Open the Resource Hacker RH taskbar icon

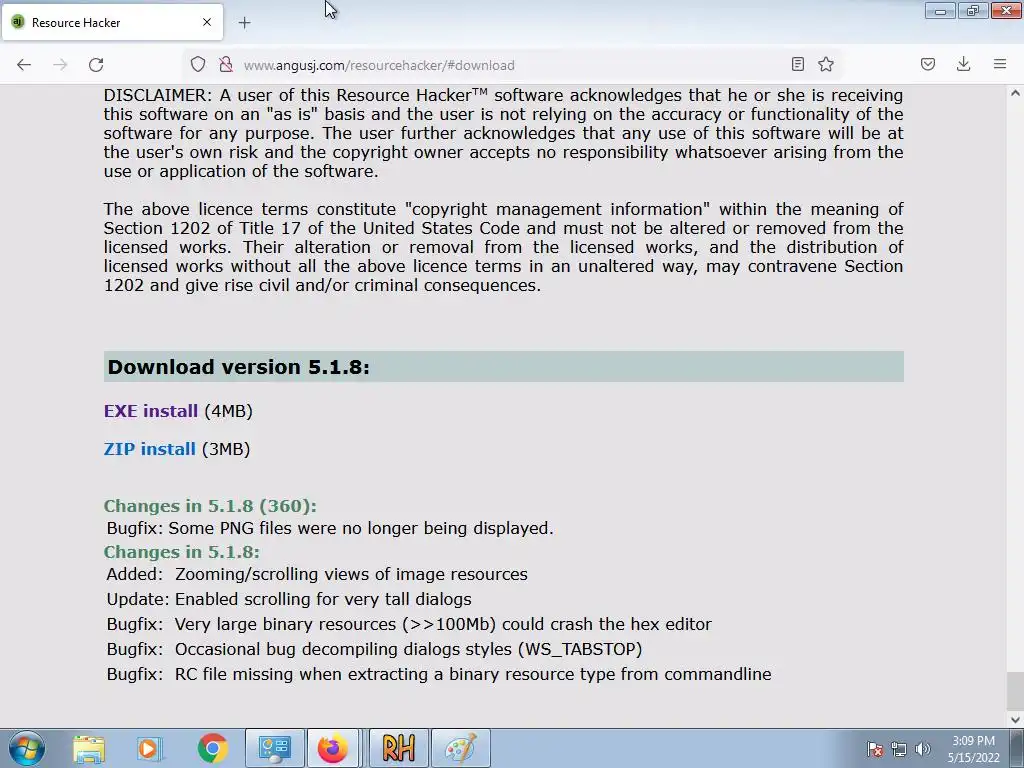(398, 748)
